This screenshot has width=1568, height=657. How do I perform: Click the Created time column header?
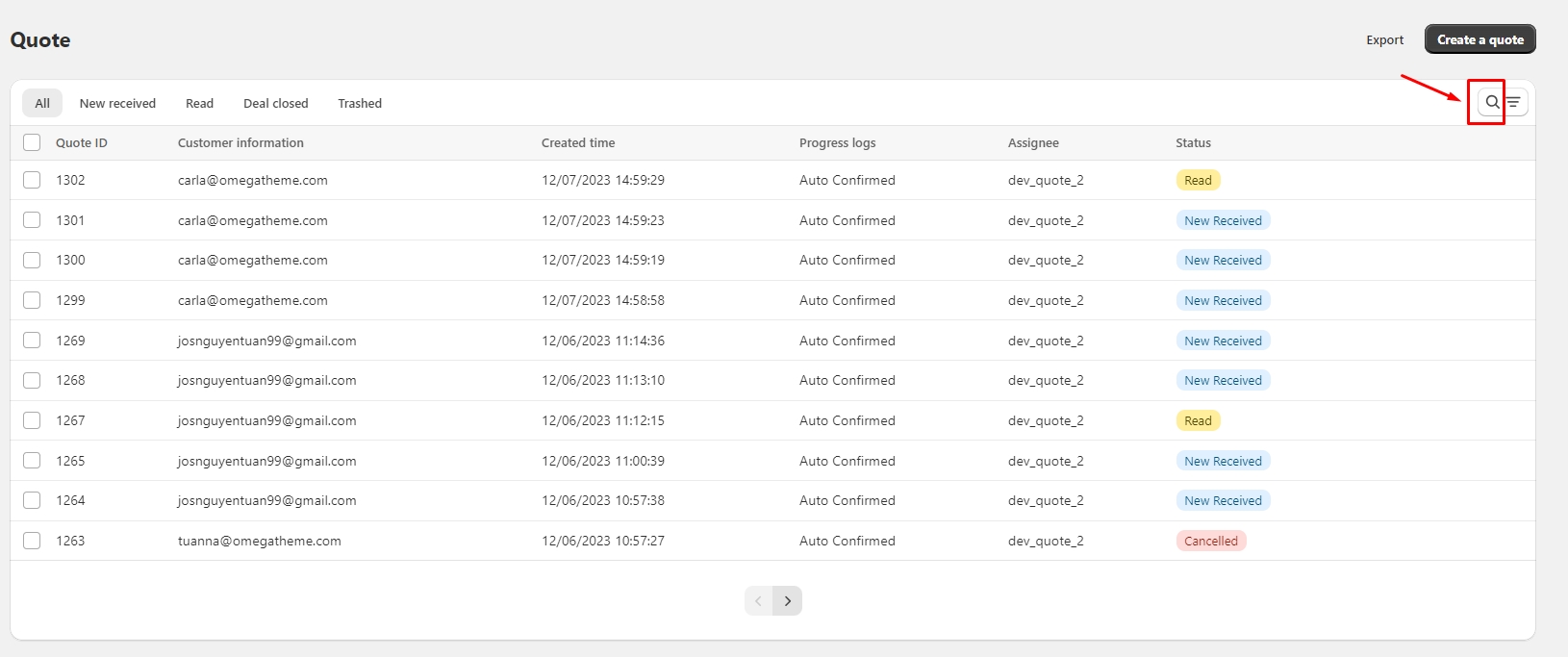pyautogui.click(x=577, y=142)
